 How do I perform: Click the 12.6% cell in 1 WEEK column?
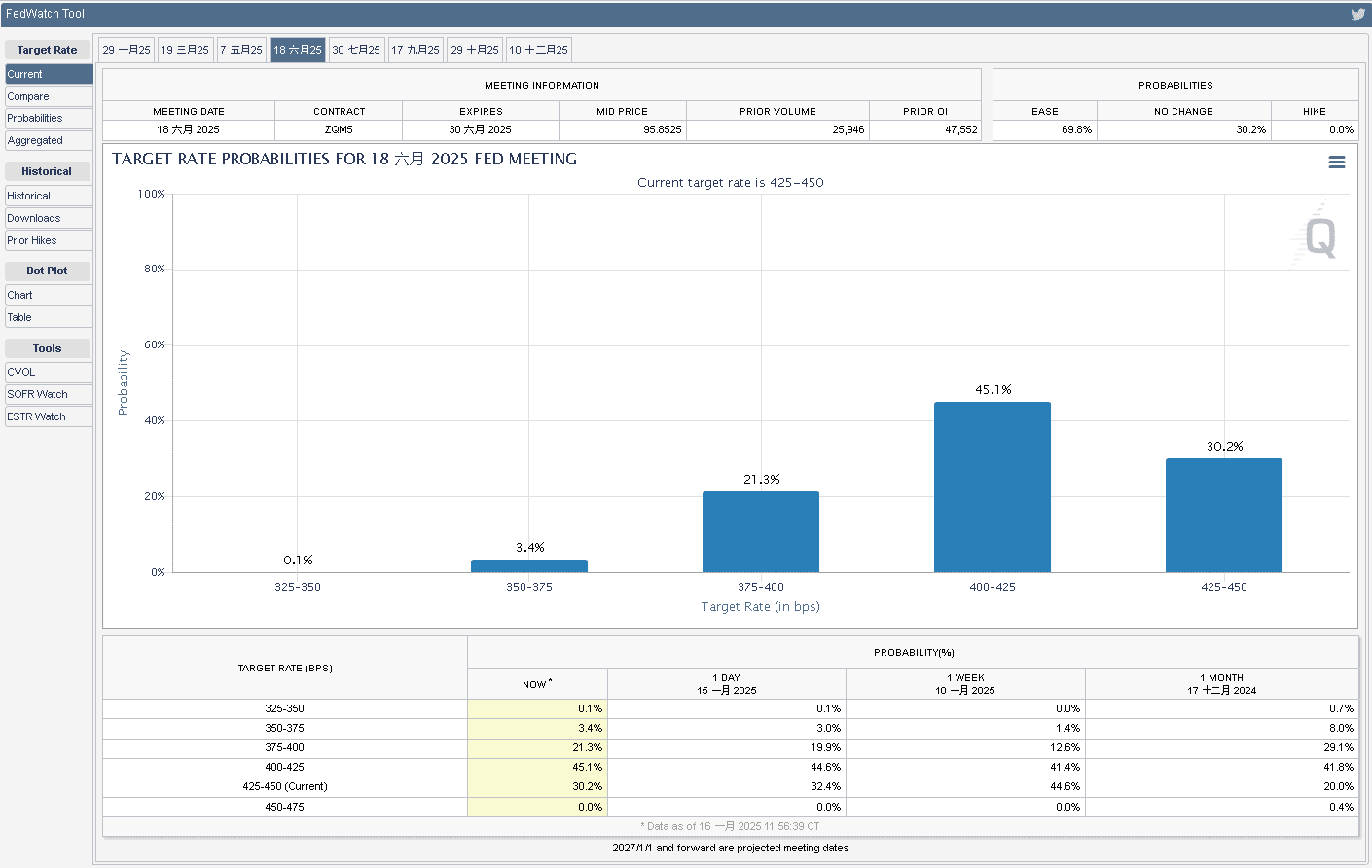coord(965,747)
